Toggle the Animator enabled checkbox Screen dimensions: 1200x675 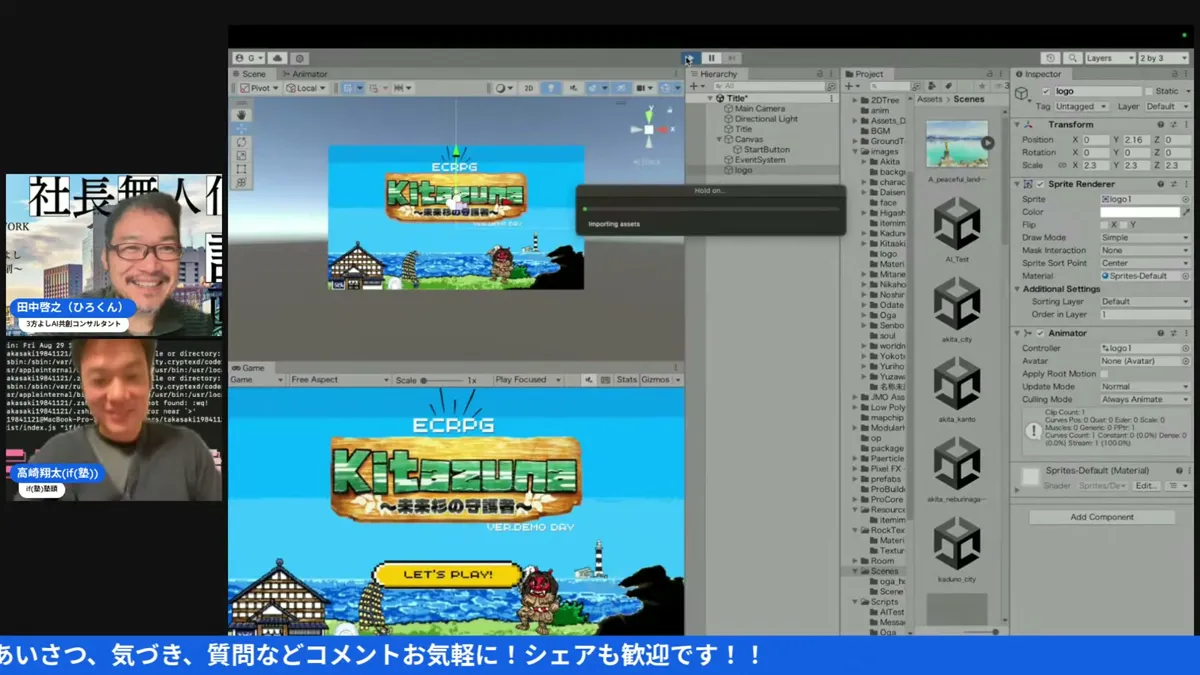point(1040,334)
